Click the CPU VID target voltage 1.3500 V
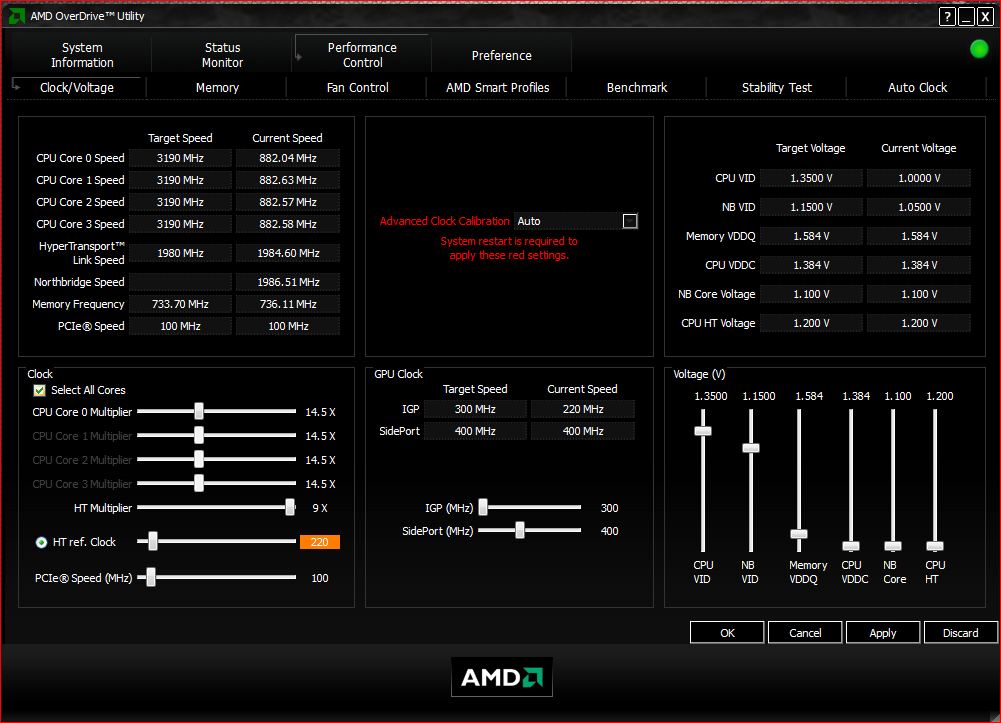Screen dimensions: 1001x723 (x=811, y=178)
